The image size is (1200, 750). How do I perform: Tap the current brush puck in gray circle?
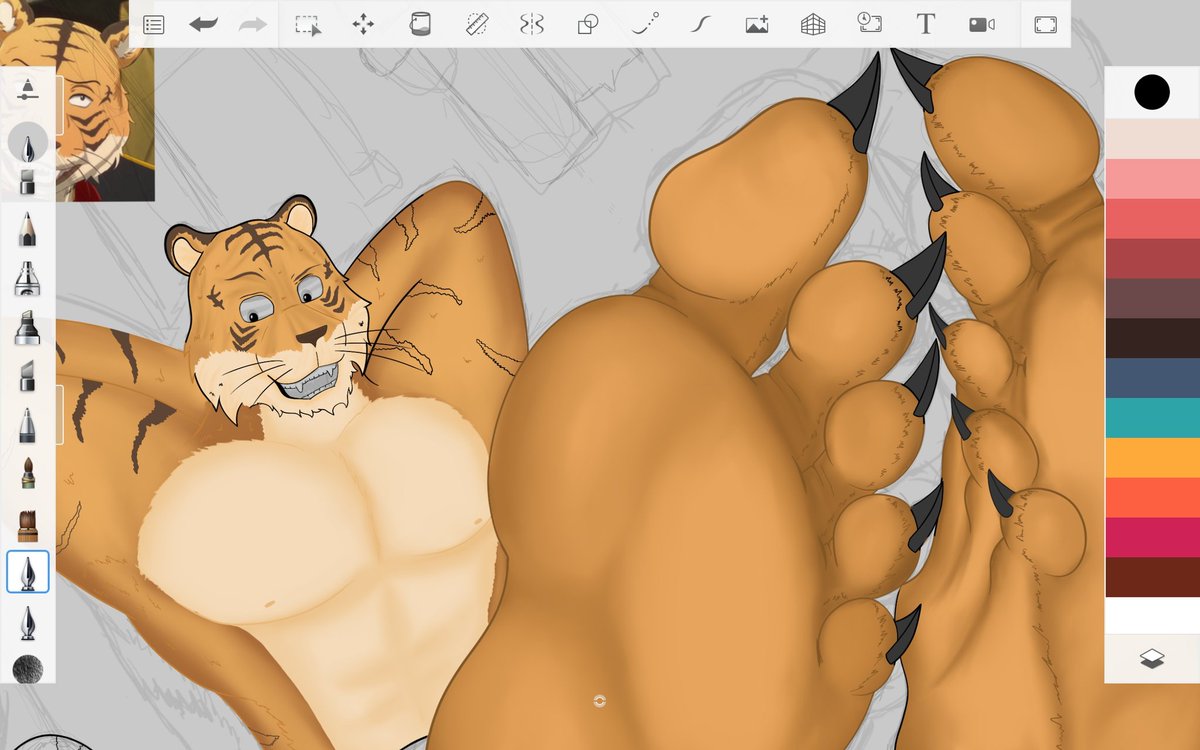(28, 144)
